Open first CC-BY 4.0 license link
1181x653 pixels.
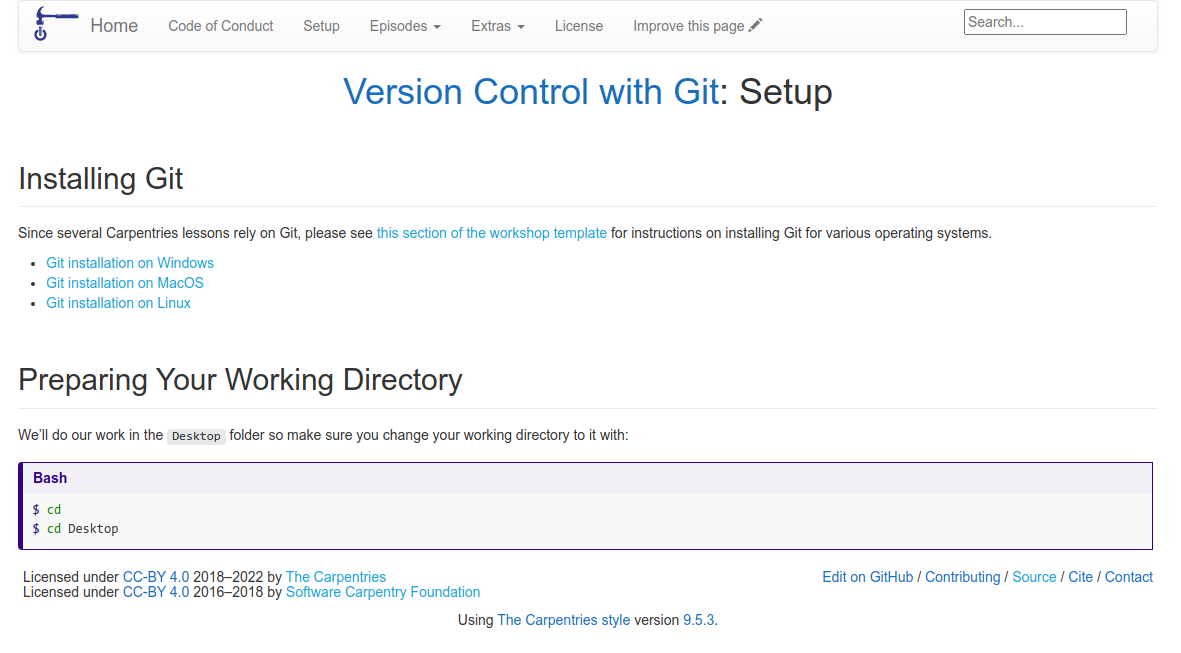pos(156,577)
